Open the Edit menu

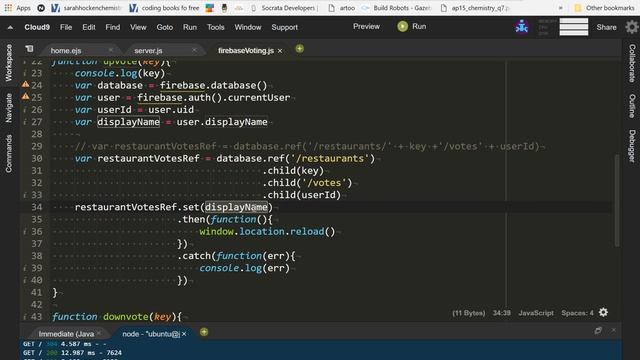89,27
